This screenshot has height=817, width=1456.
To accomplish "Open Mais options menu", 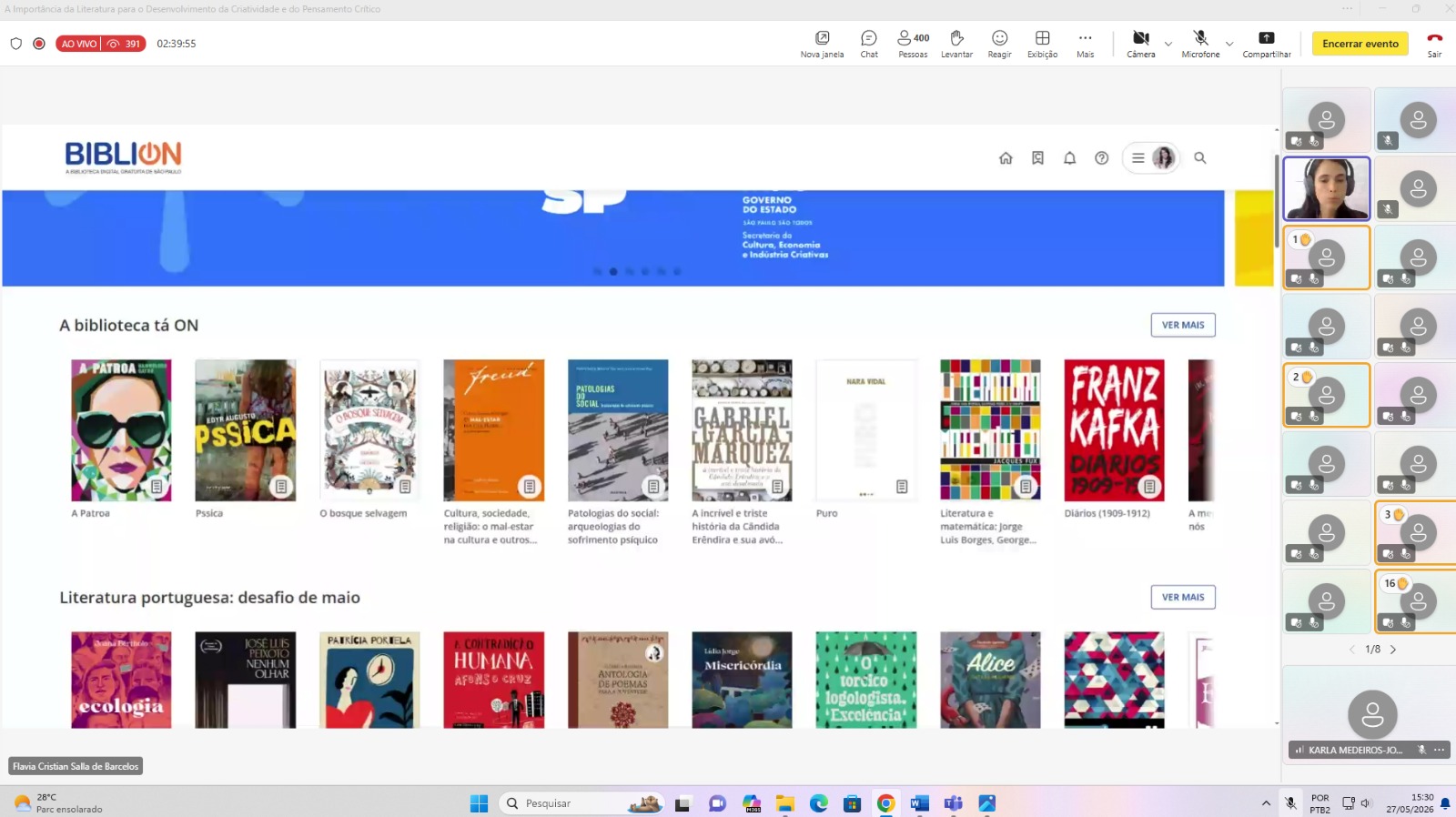I will pyautogui.click(x=1085, y=44).
